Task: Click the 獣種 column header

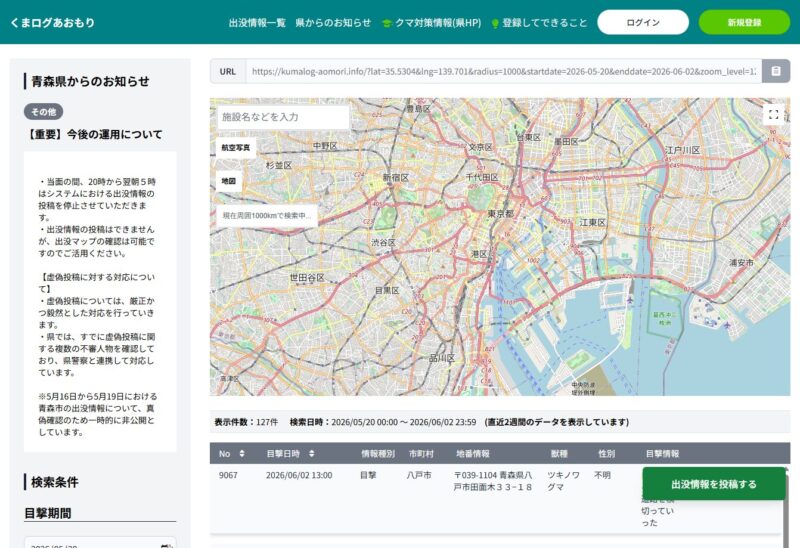Action: point(559,454)
